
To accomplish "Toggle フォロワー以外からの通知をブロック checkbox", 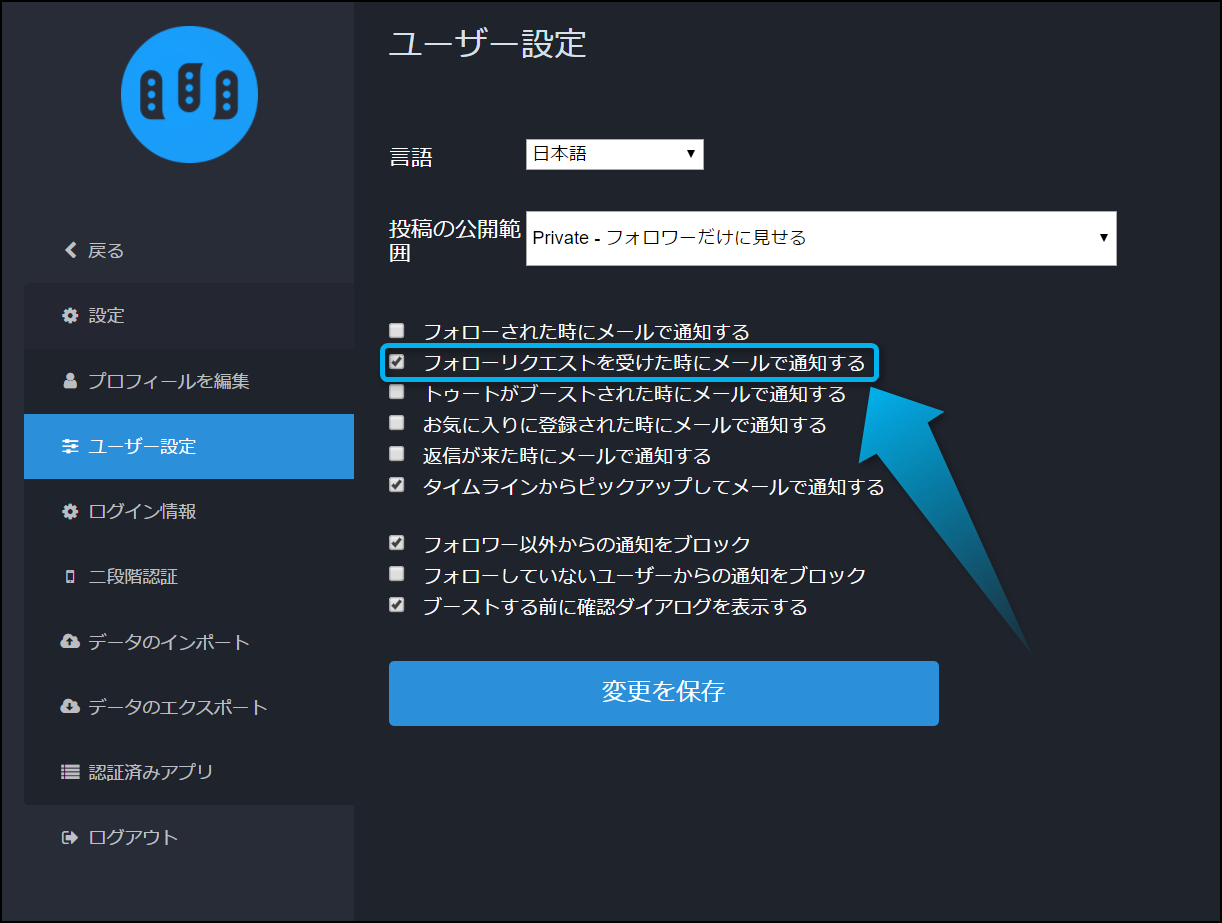I will coord(397,543).
